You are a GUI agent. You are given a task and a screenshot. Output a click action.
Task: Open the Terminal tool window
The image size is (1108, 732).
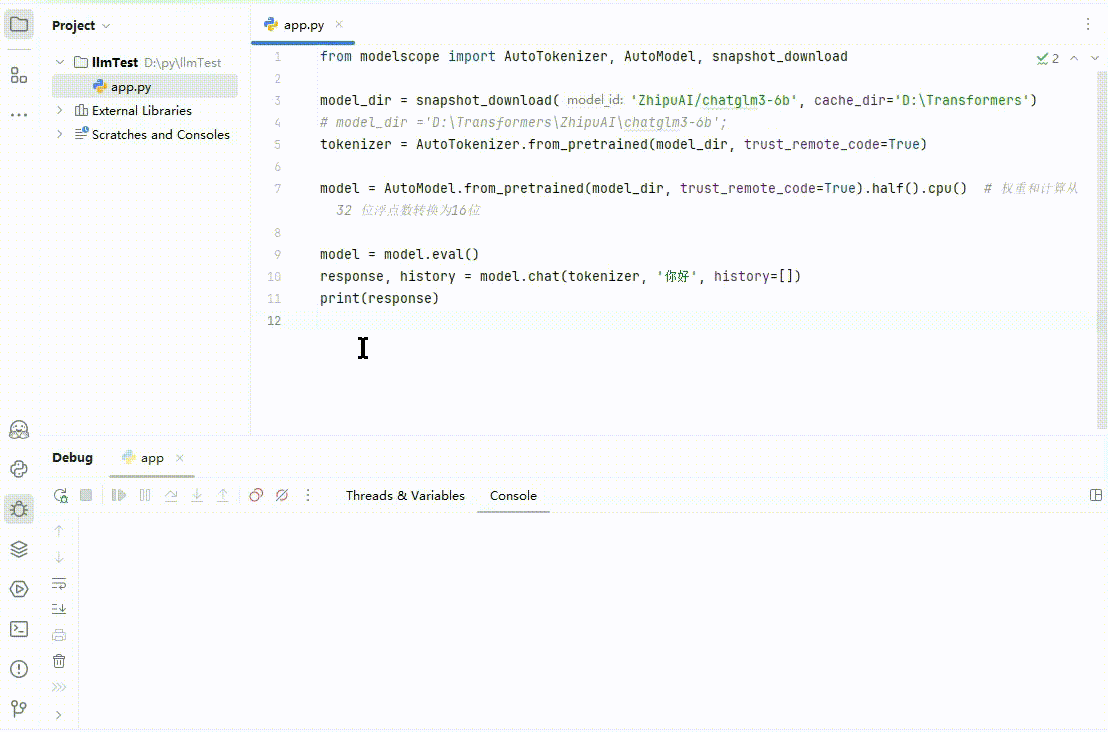click(19, 629)
